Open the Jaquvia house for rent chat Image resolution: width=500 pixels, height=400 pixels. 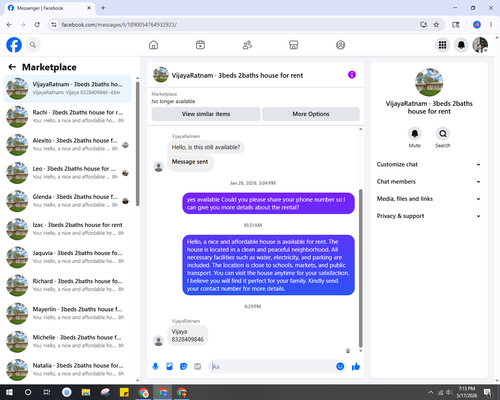[67, 257]
